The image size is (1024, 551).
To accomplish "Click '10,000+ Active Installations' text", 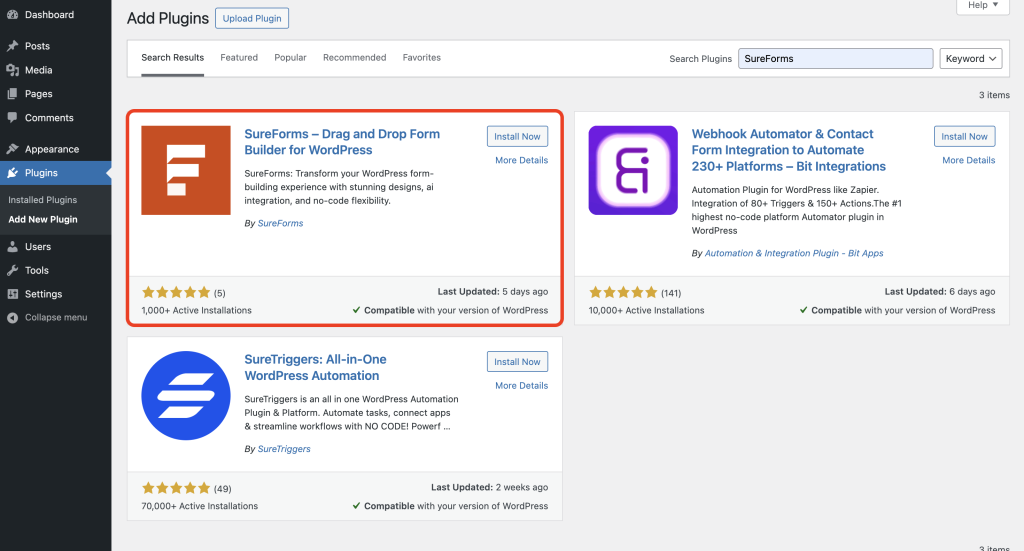I will [x=647, y=310].
